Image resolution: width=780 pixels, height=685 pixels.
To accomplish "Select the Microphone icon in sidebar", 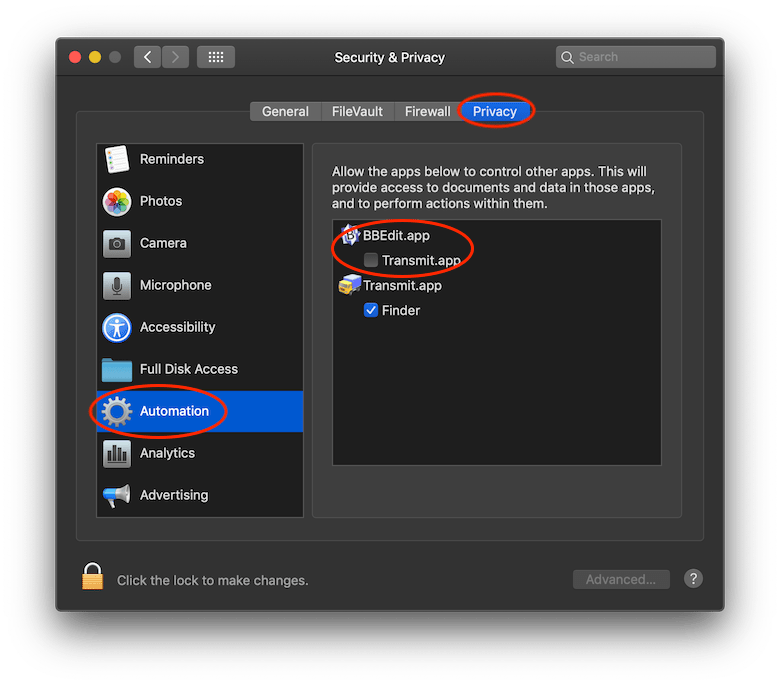I will (x=117, y=285).
